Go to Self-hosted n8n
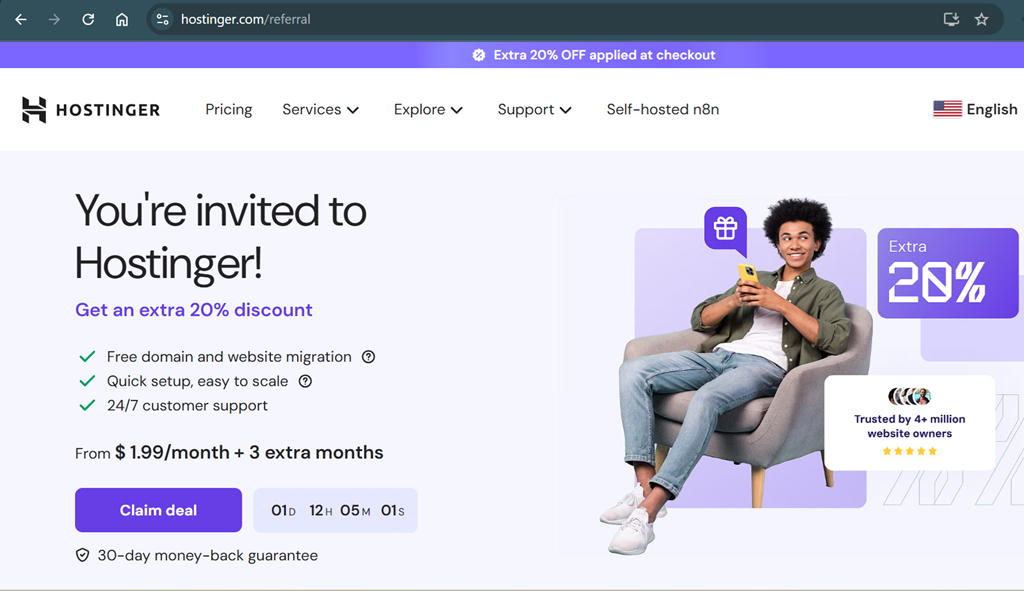1024x591 pixels. point(662,110)
